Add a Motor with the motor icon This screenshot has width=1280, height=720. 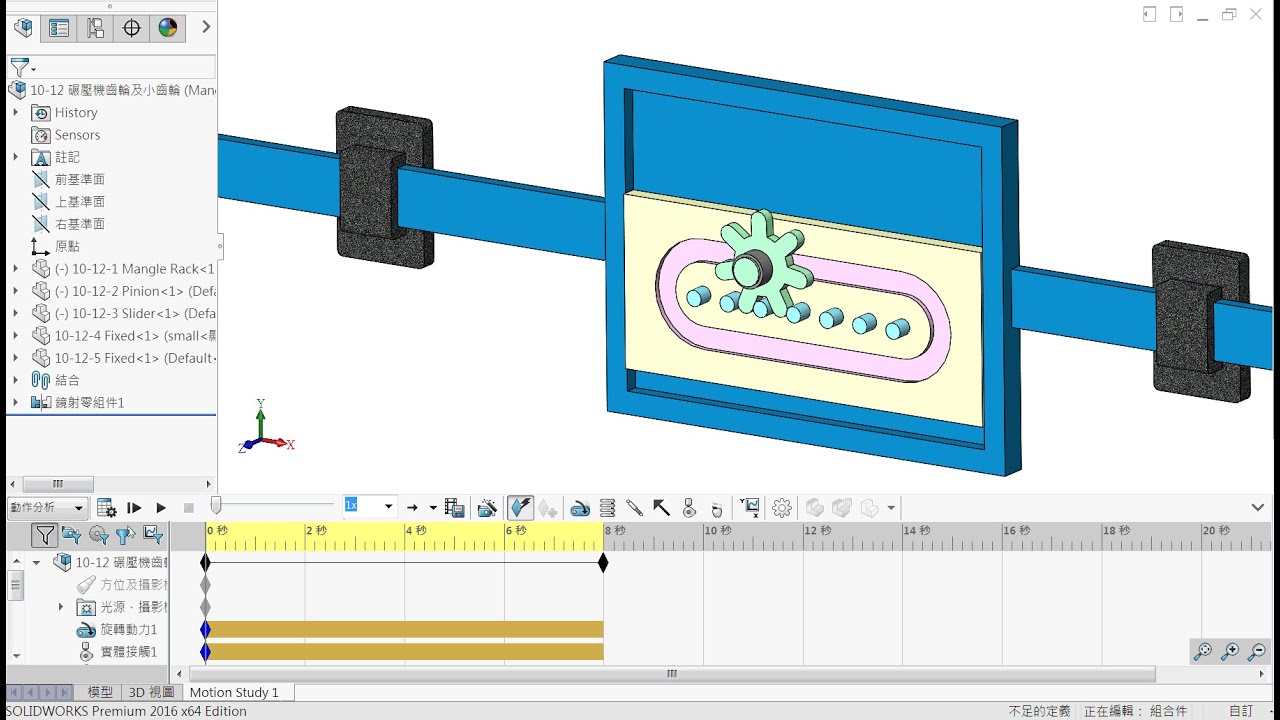click(x=580, y=508)
